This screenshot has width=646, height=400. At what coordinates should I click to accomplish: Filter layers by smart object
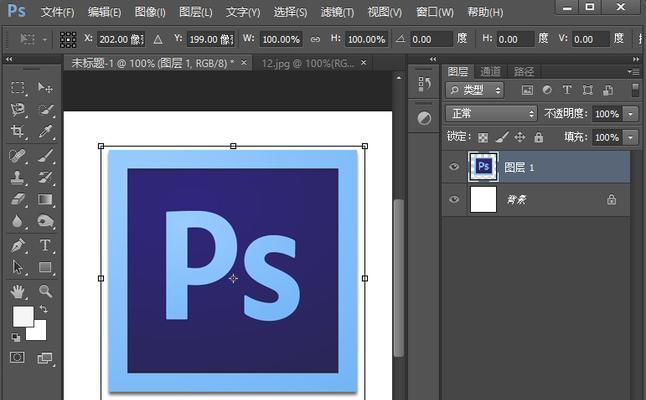click(608, 90)
